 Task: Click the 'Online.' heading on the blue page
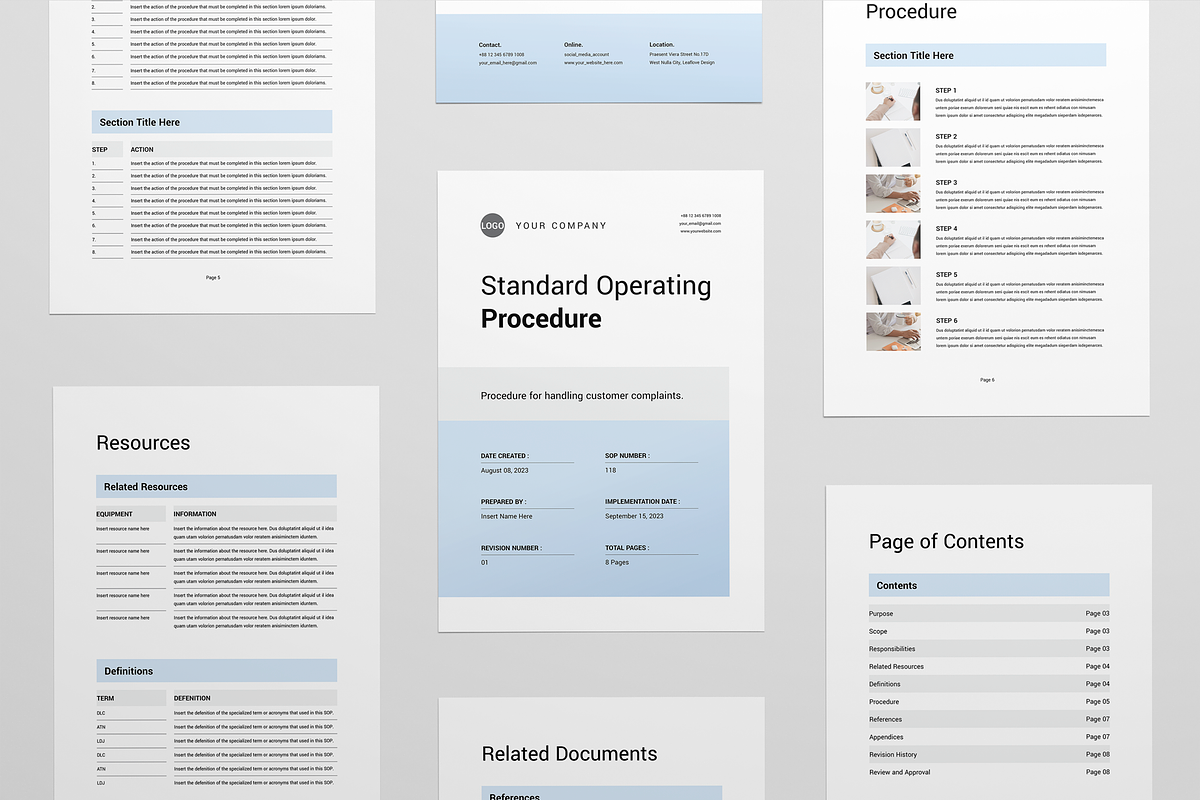573,45
